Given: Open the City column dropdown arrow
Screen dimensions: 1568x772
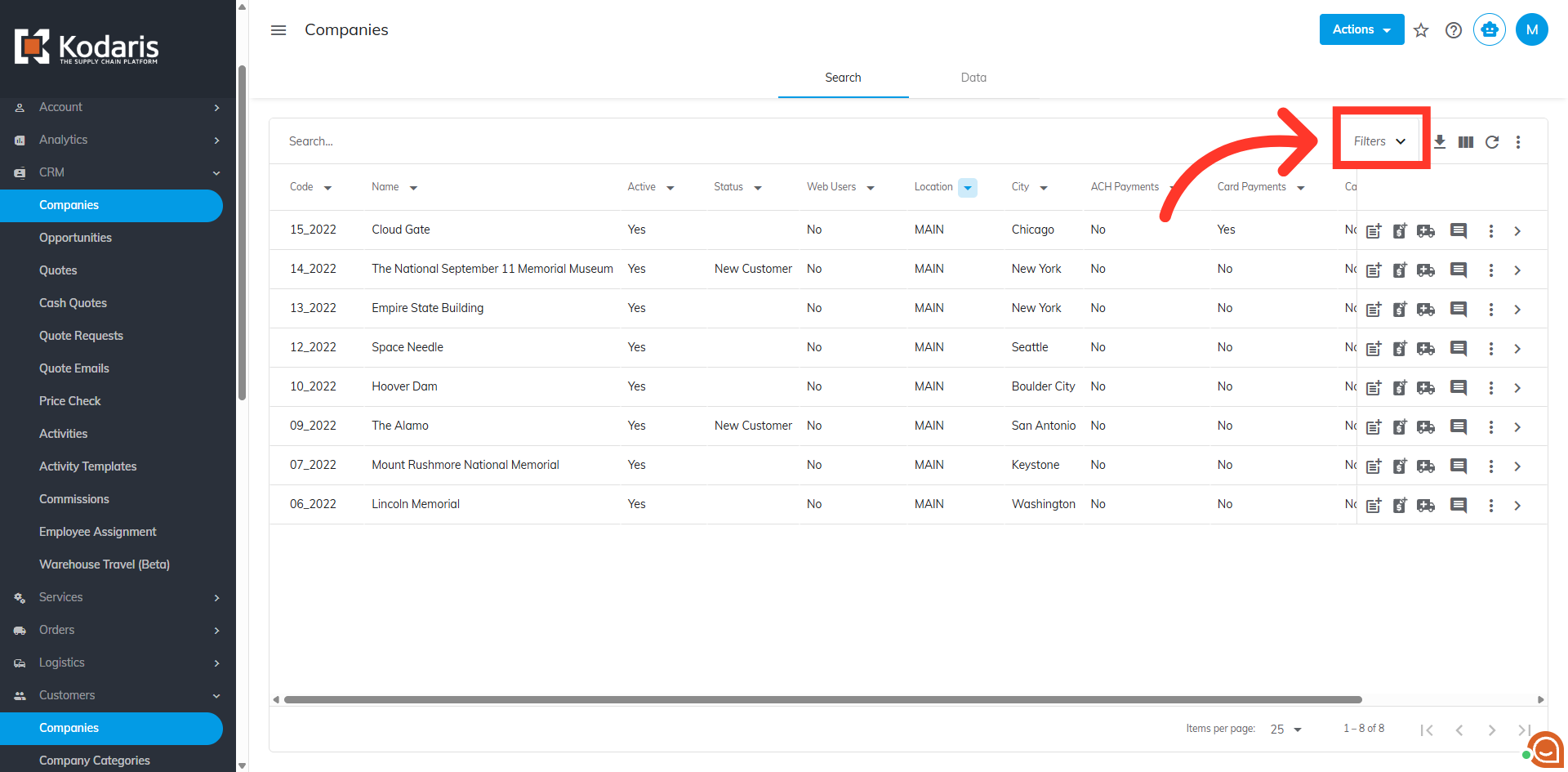Looking at the screenshot, I should coord(1044,188).
